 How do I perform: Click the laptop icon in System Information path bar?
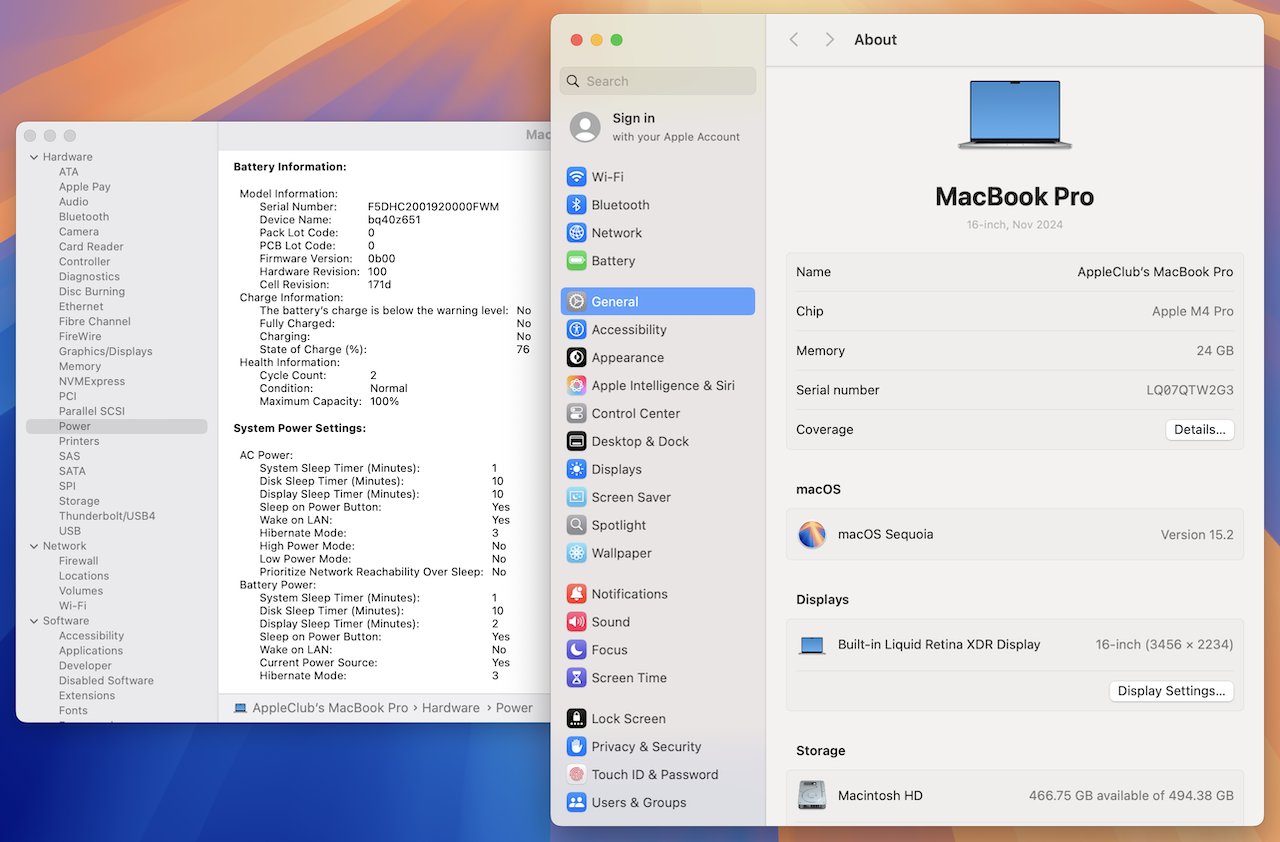click(240, 708)
